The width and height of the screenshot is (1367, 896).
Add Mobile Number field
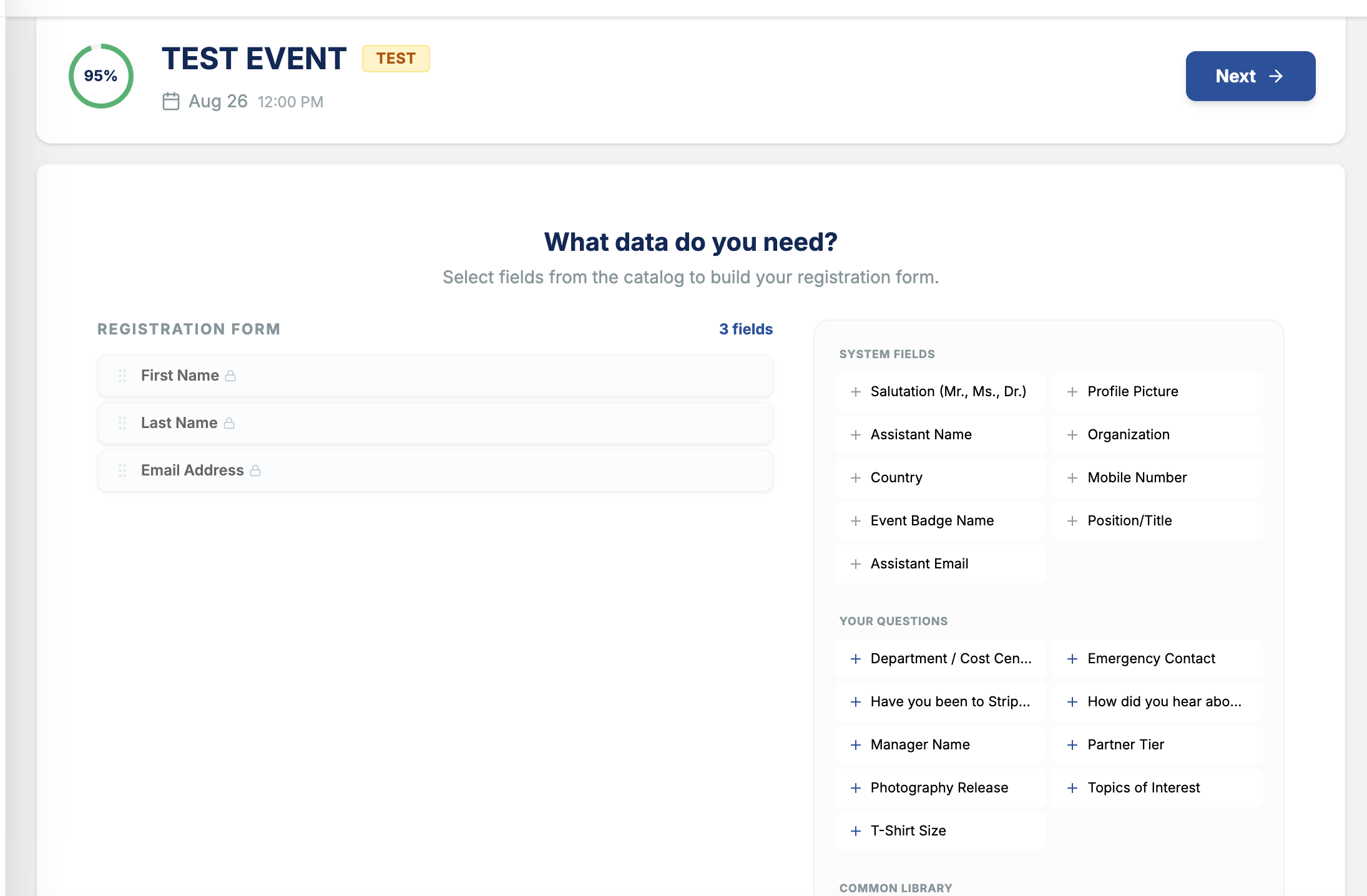[x=1157, y=478]
